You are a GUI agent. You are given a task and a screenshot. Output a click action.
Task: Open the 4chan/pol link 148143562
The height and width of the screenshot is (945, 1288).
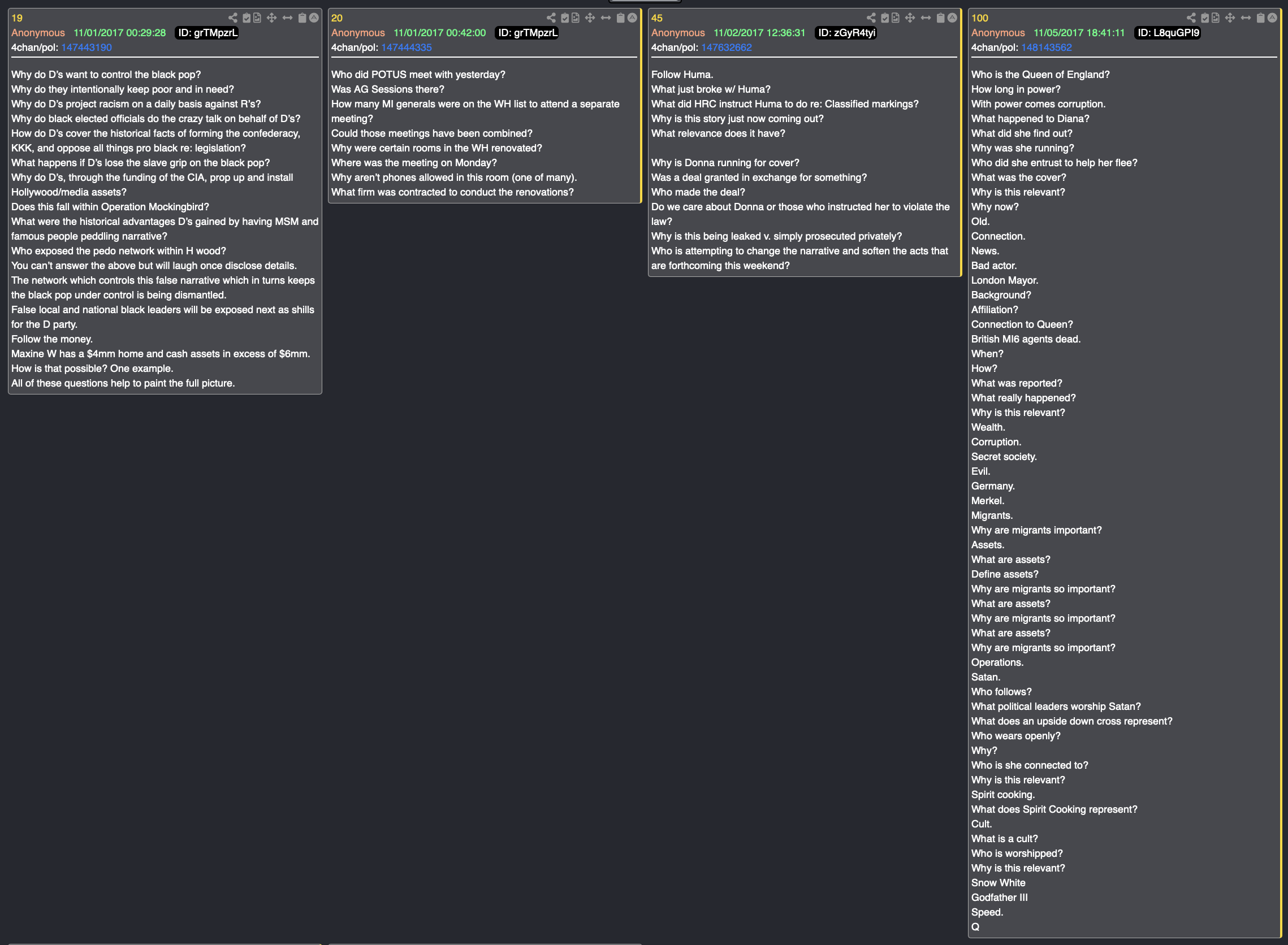click(1046, 47)
